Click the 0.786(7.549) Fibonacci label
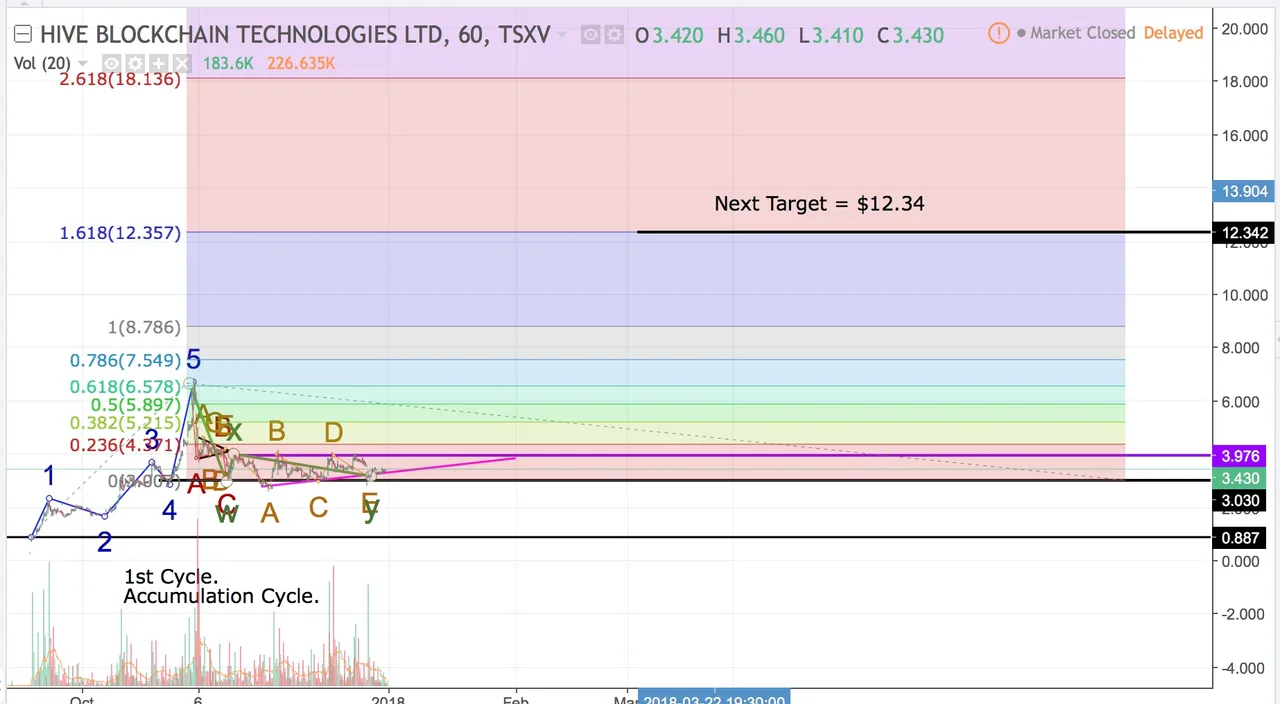This screenshot has width=1280, height=704. pyautogui.click(x=125, y=360)
